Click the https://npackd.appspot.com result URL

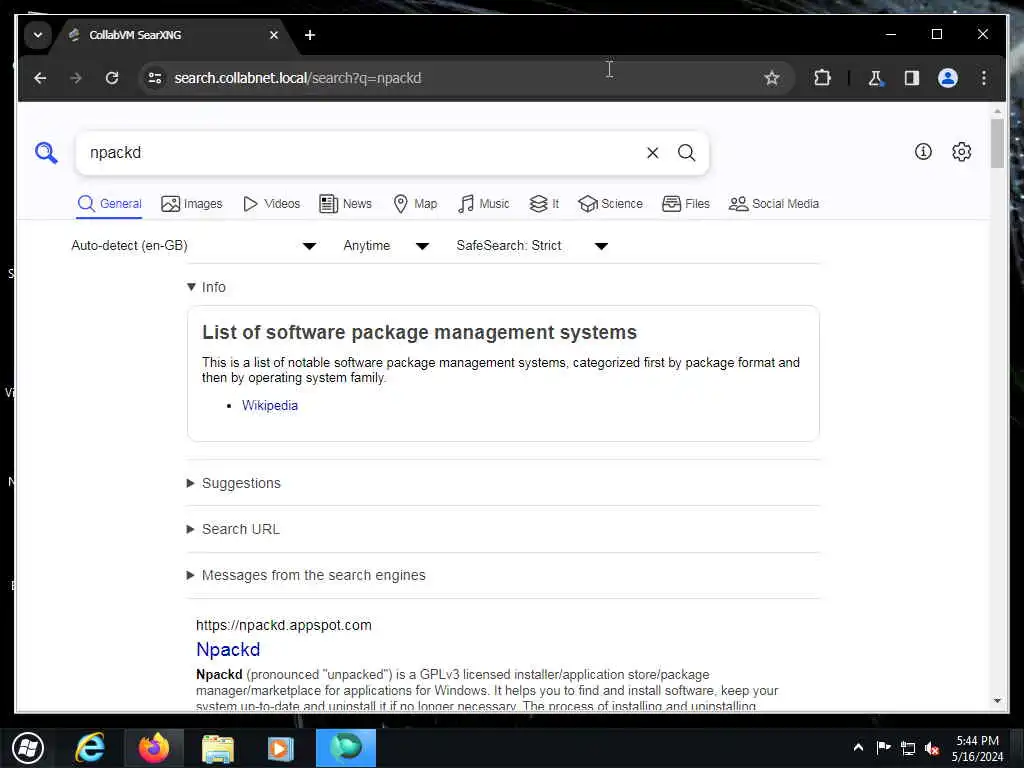(x=283, y=625)
